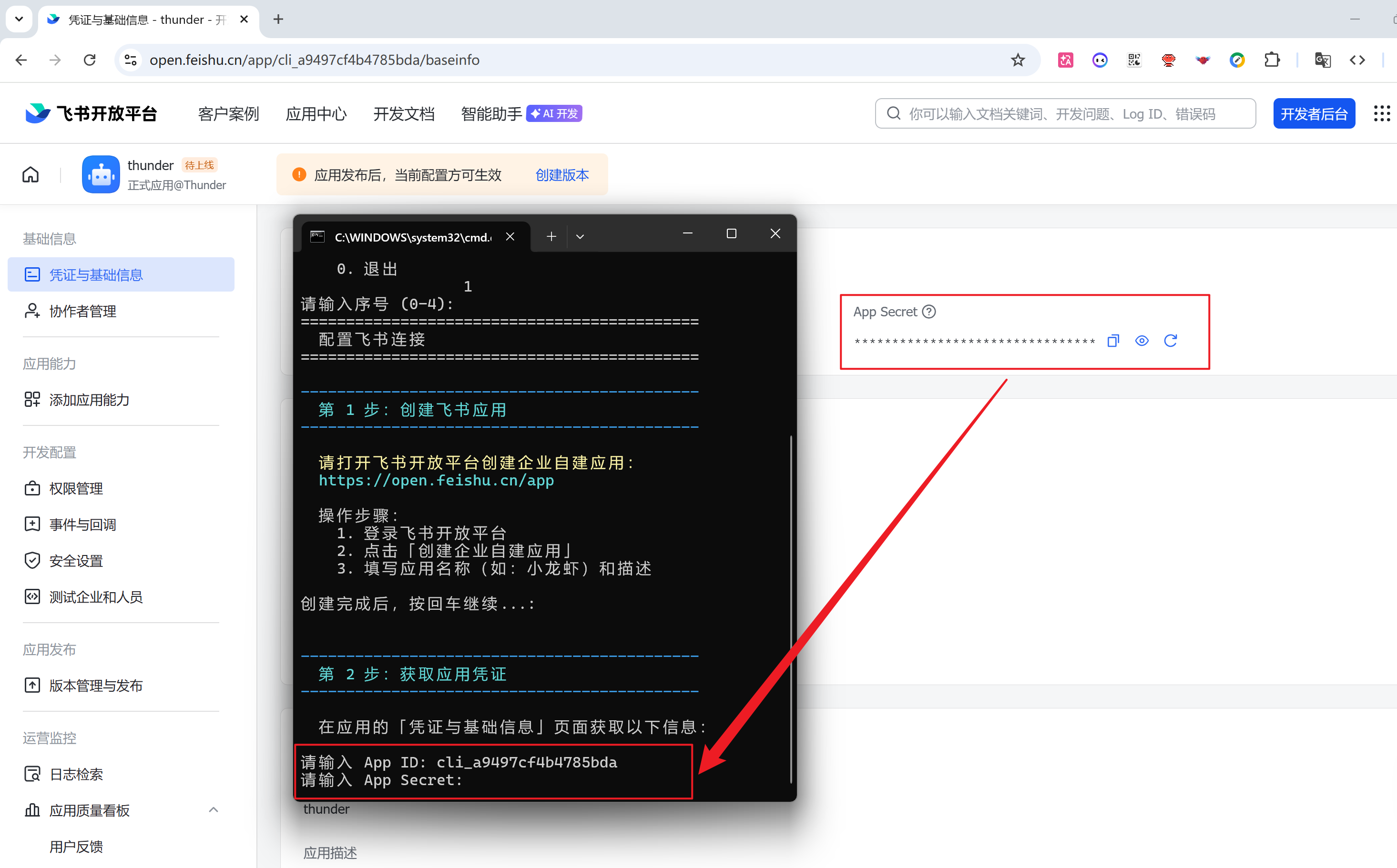Screen dimensions: 1397x868
Task: Add new terminal tab with plus
Action: tap(551, 236)
